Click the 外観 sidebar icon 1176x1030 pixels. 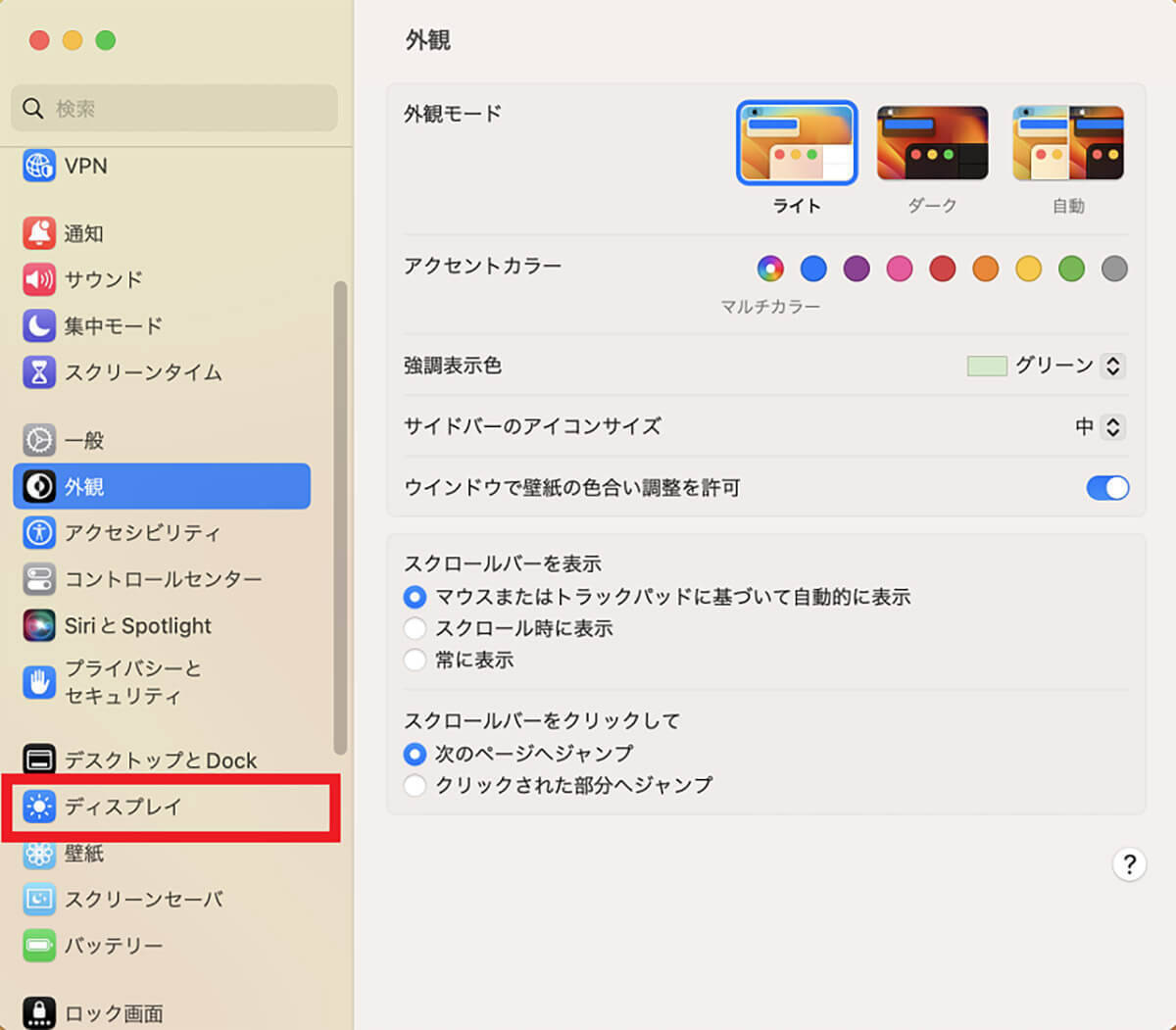(39, 486)
